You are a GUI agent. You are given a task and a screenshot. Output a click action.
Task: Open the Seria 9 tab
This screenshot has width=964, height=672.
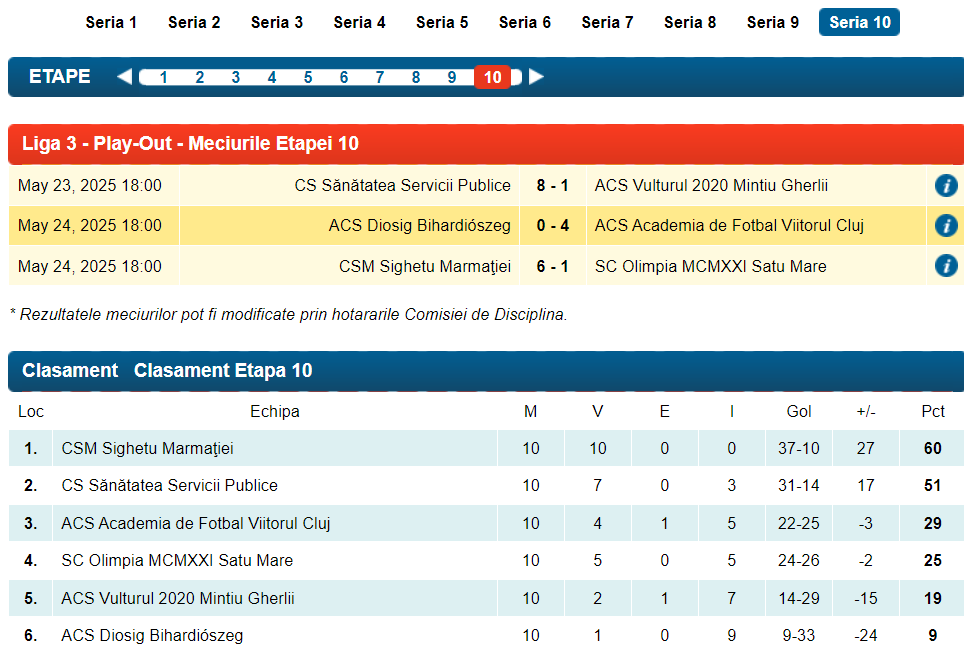tap(772, 22)
